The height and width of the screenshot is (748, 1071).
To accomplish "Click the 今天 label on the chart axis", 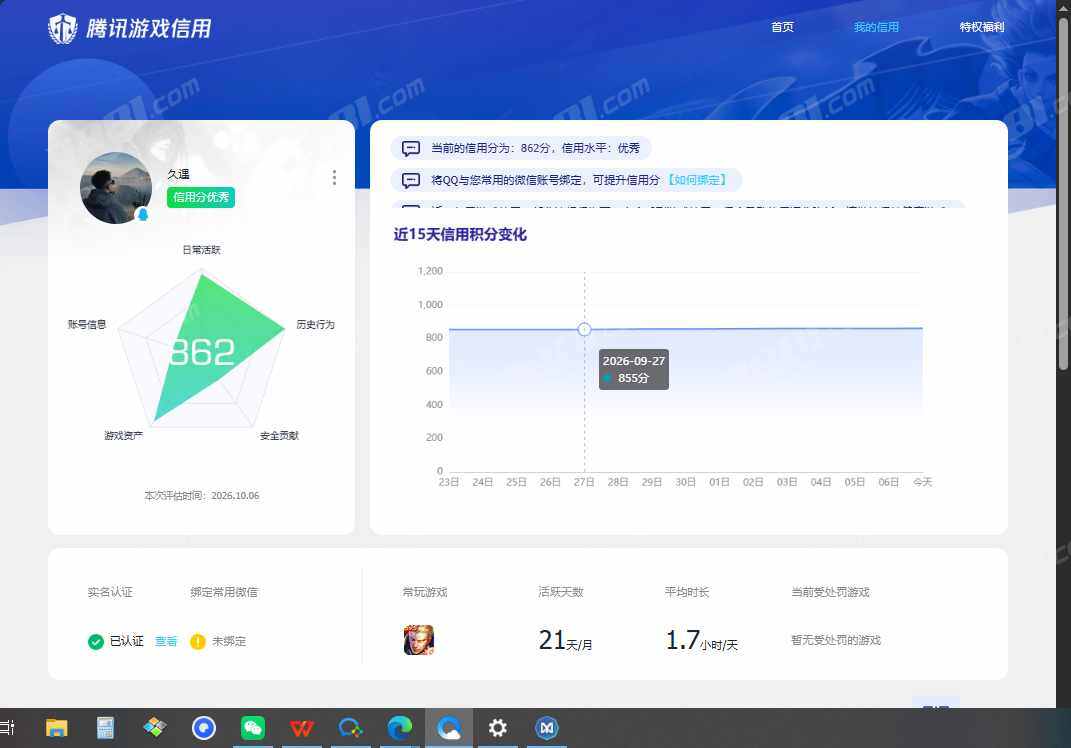I will [x=923, y=482].
